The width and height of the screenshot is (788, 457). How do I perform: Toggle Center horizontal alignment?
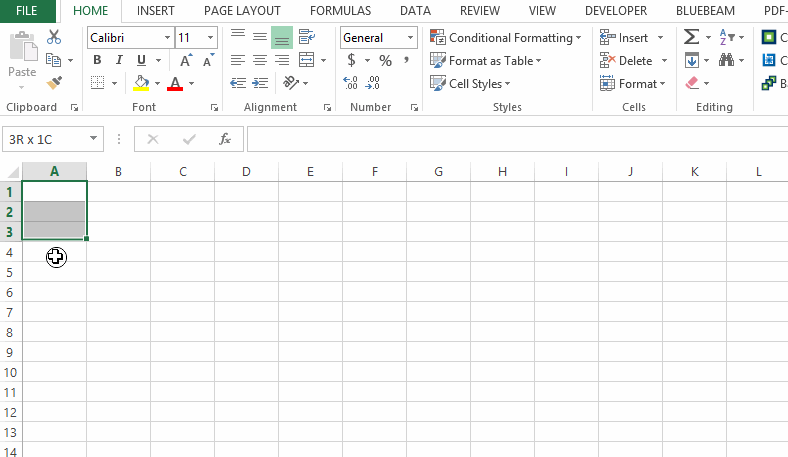(260, 60)
